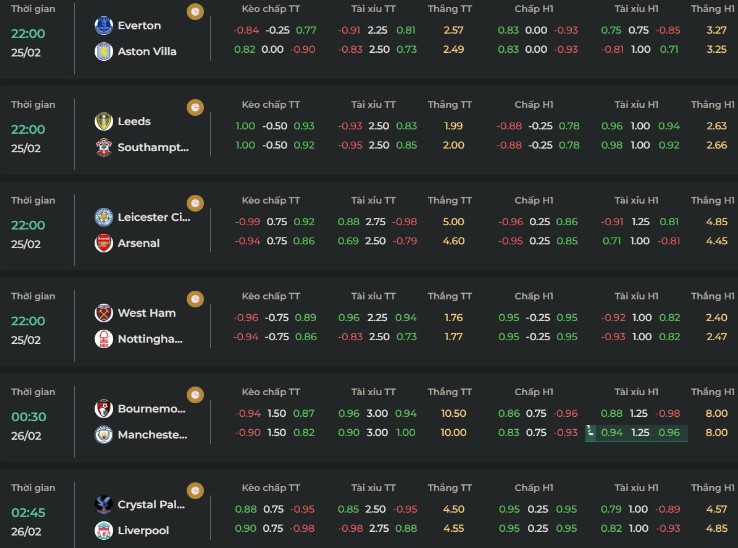This screenshot has height=548, width=738.
Task: Click the Manchester City badge icon
Action: 104,435
